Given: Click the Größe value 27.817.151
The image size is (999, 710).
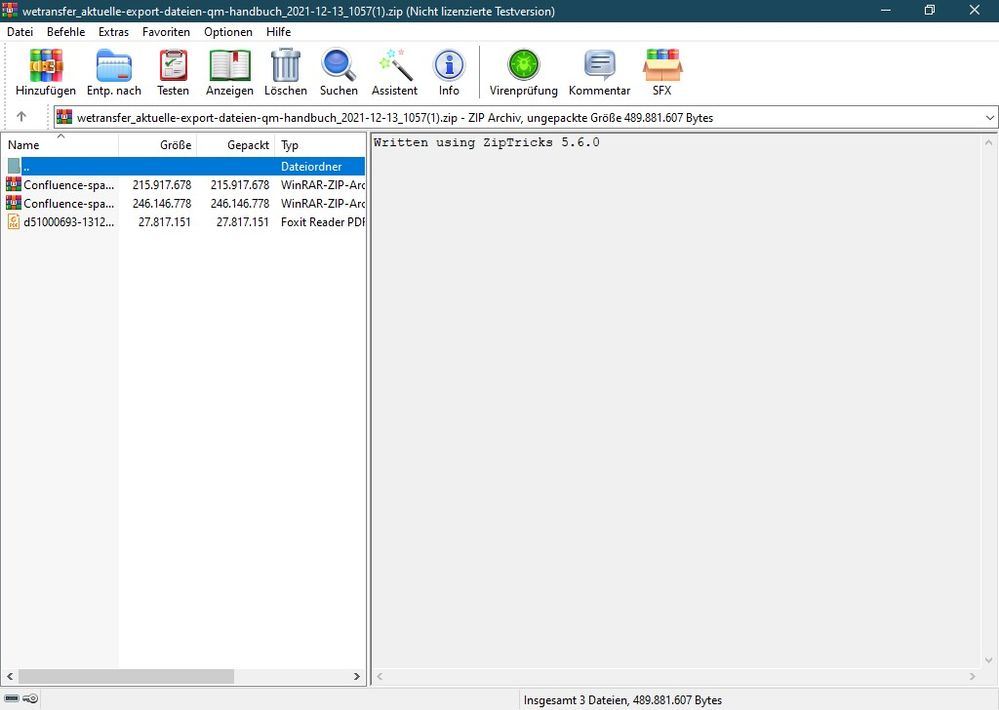Looking at the screenshot, I should click(x=164, y=222).
